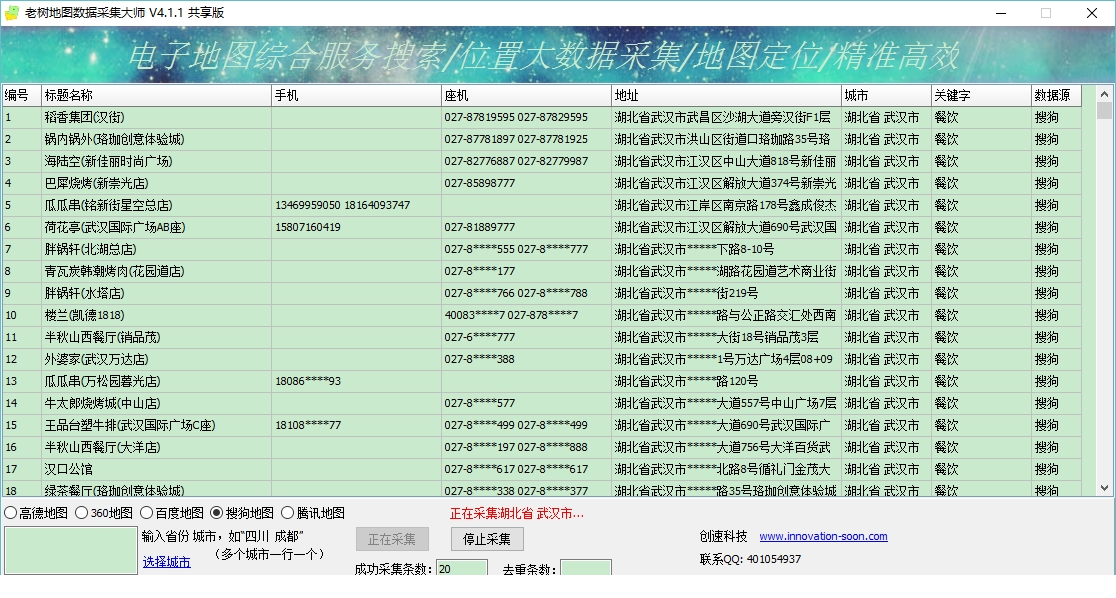Click status text 正在采集湖北省 武汉市...

coord(517,513)
